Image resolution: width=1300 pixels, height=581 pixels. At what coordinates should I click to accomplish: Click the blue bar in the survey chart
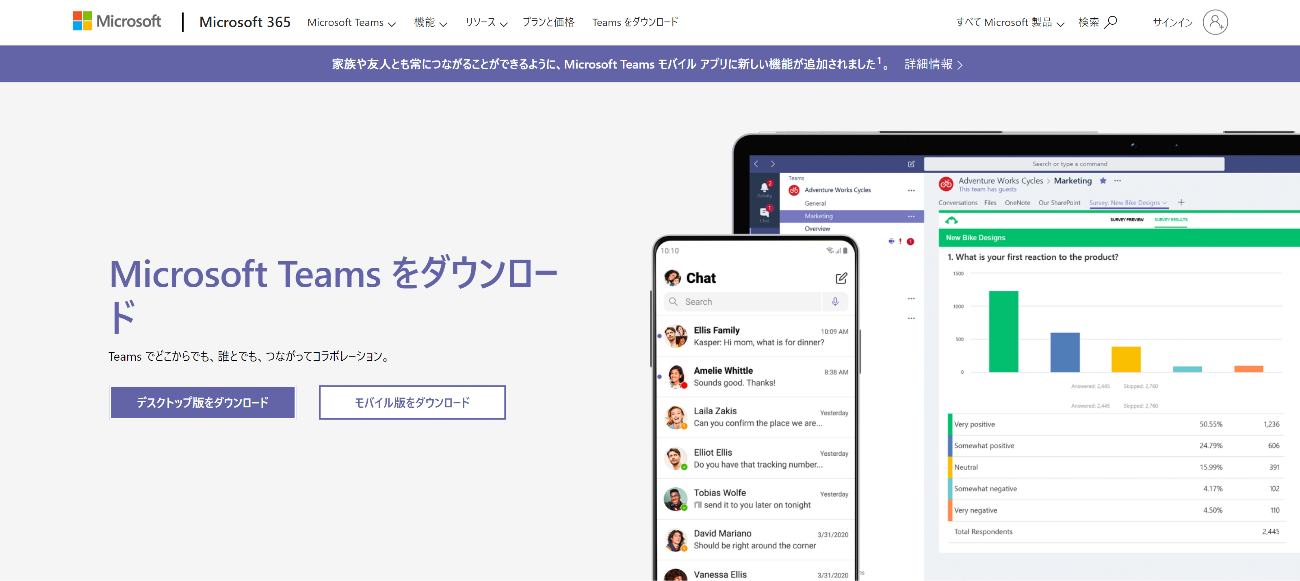1065,352
